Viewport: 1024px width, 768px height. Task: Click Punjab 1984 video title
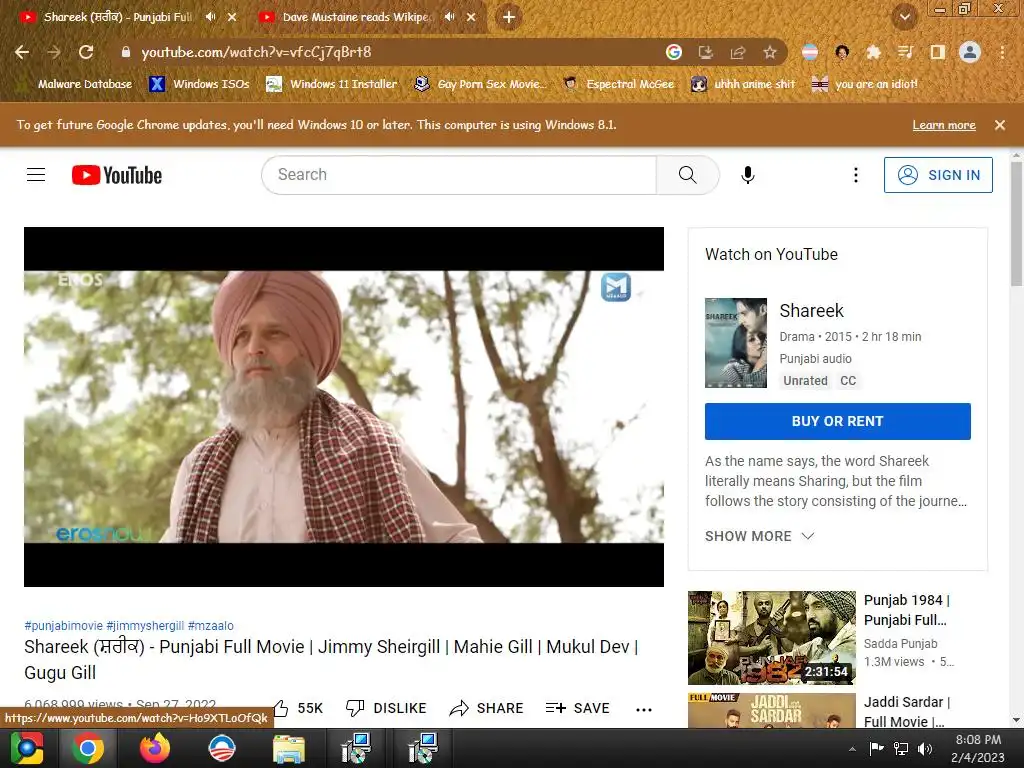906,610
